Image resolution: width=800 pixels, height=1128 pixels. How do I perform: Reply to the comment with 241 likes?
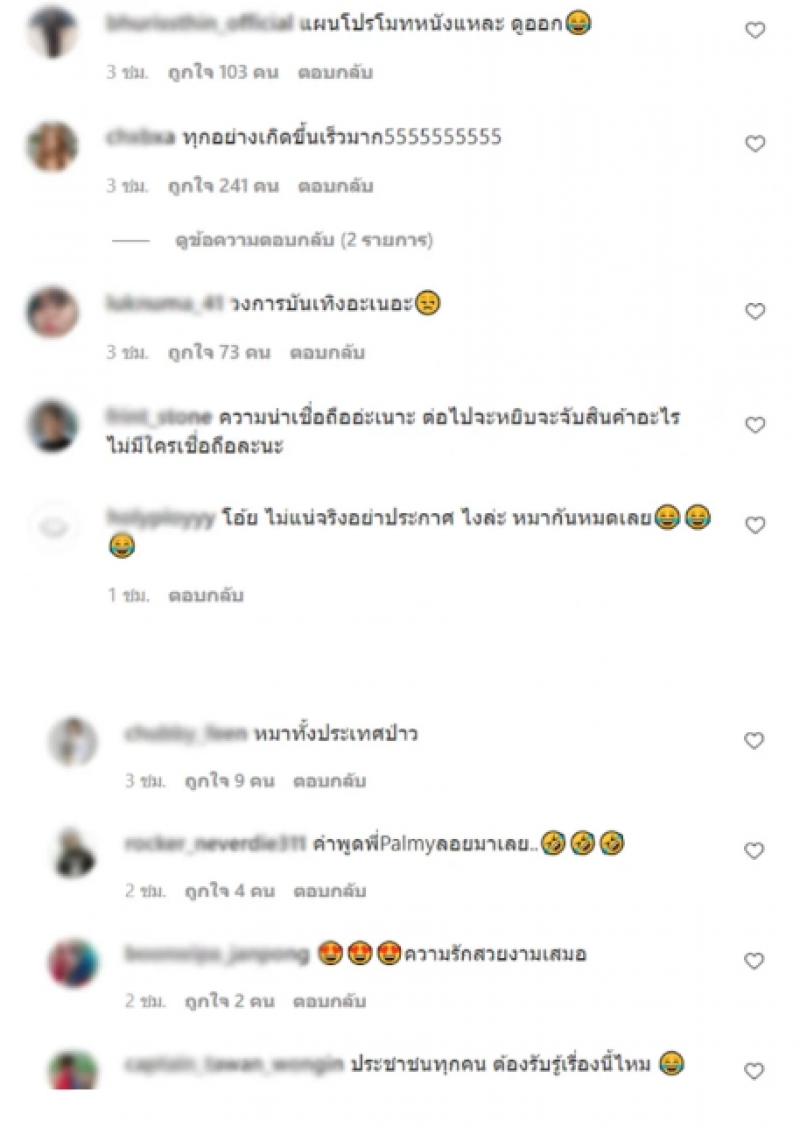pos(335,186)
